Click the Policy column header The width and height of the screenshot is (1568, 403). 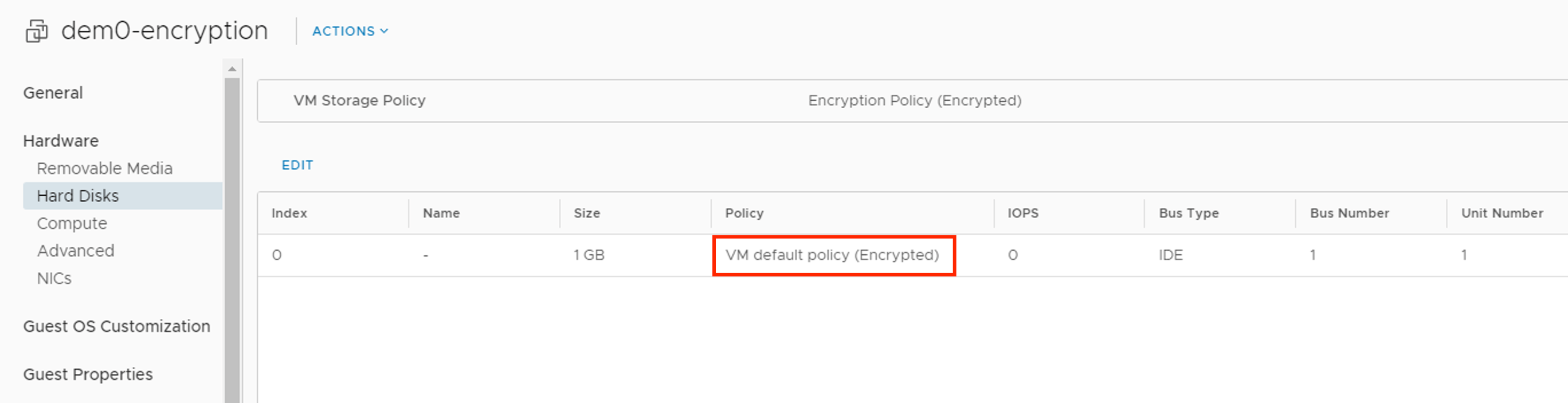pos(744,214)
